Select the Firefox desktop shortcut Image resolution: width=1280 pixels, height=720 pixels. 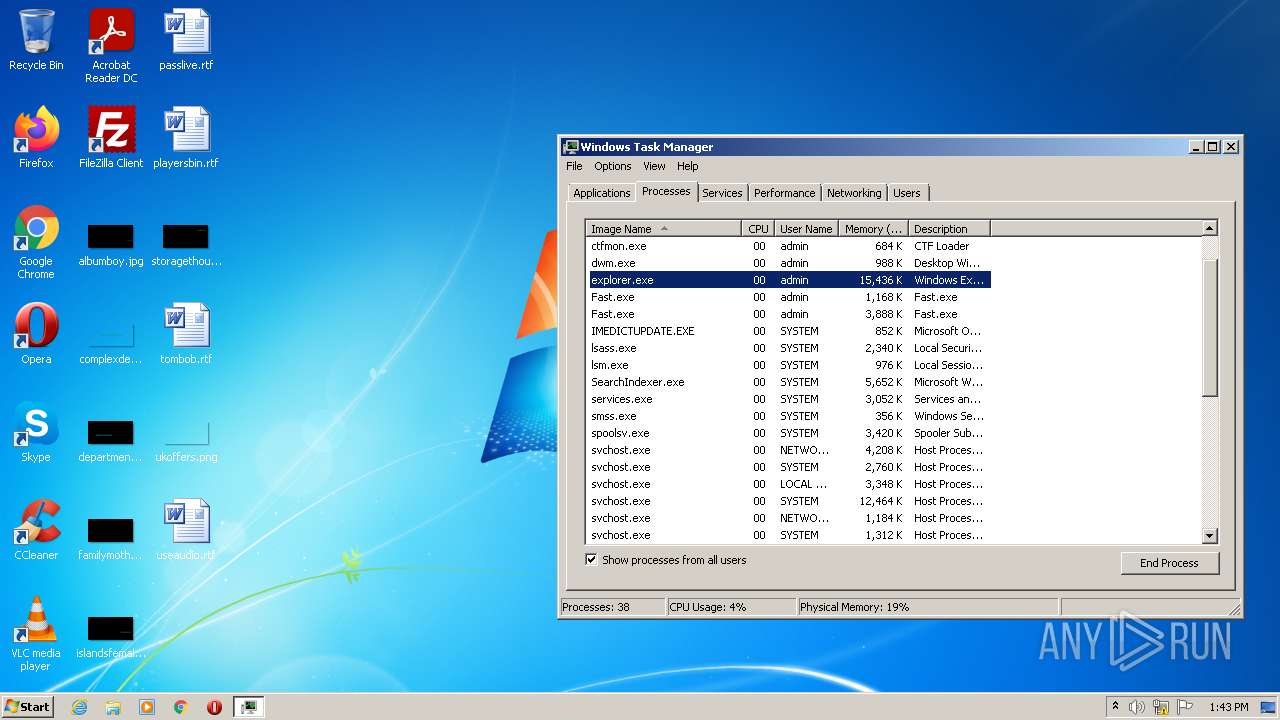point(36,139)
